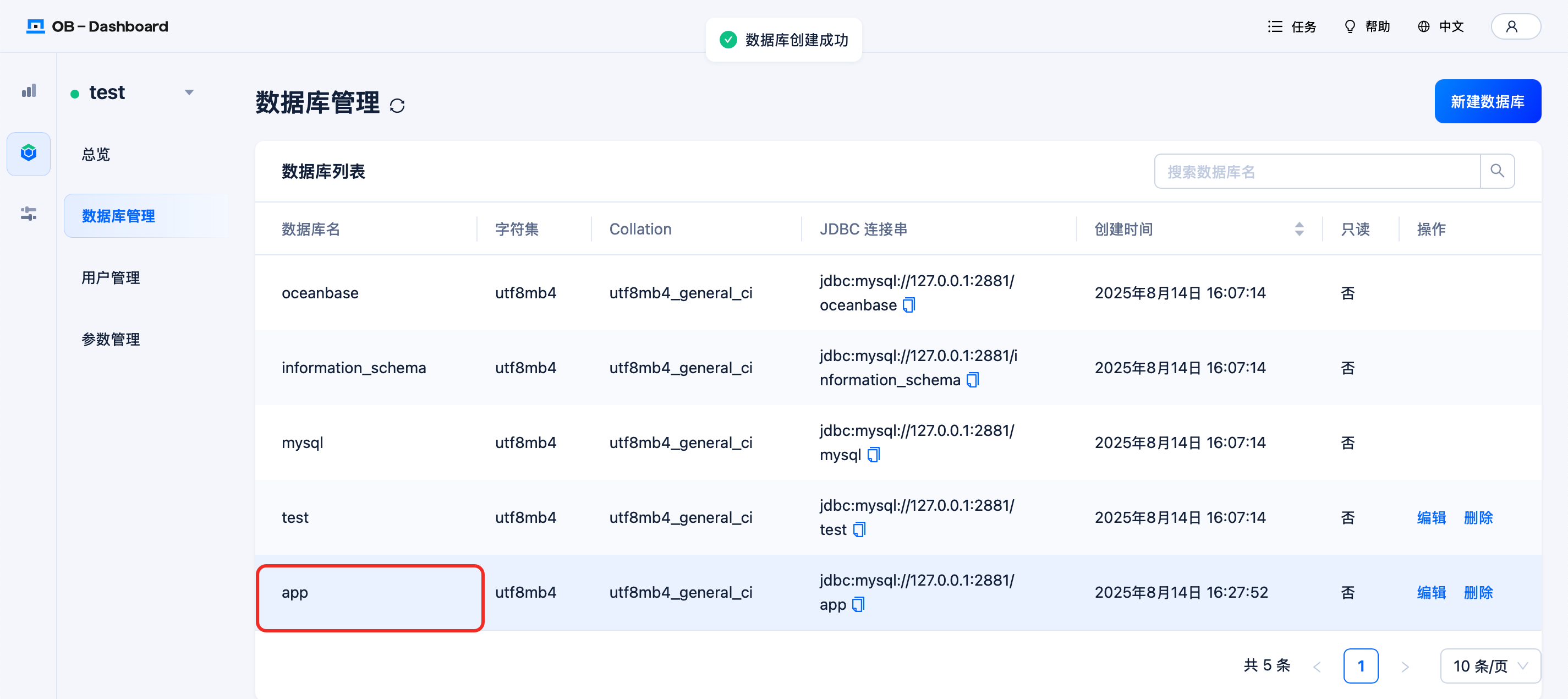This screenshot has height=699, width=1568.
Task: Click 编辑 for the test database
Action: (x=1431, y=517)
